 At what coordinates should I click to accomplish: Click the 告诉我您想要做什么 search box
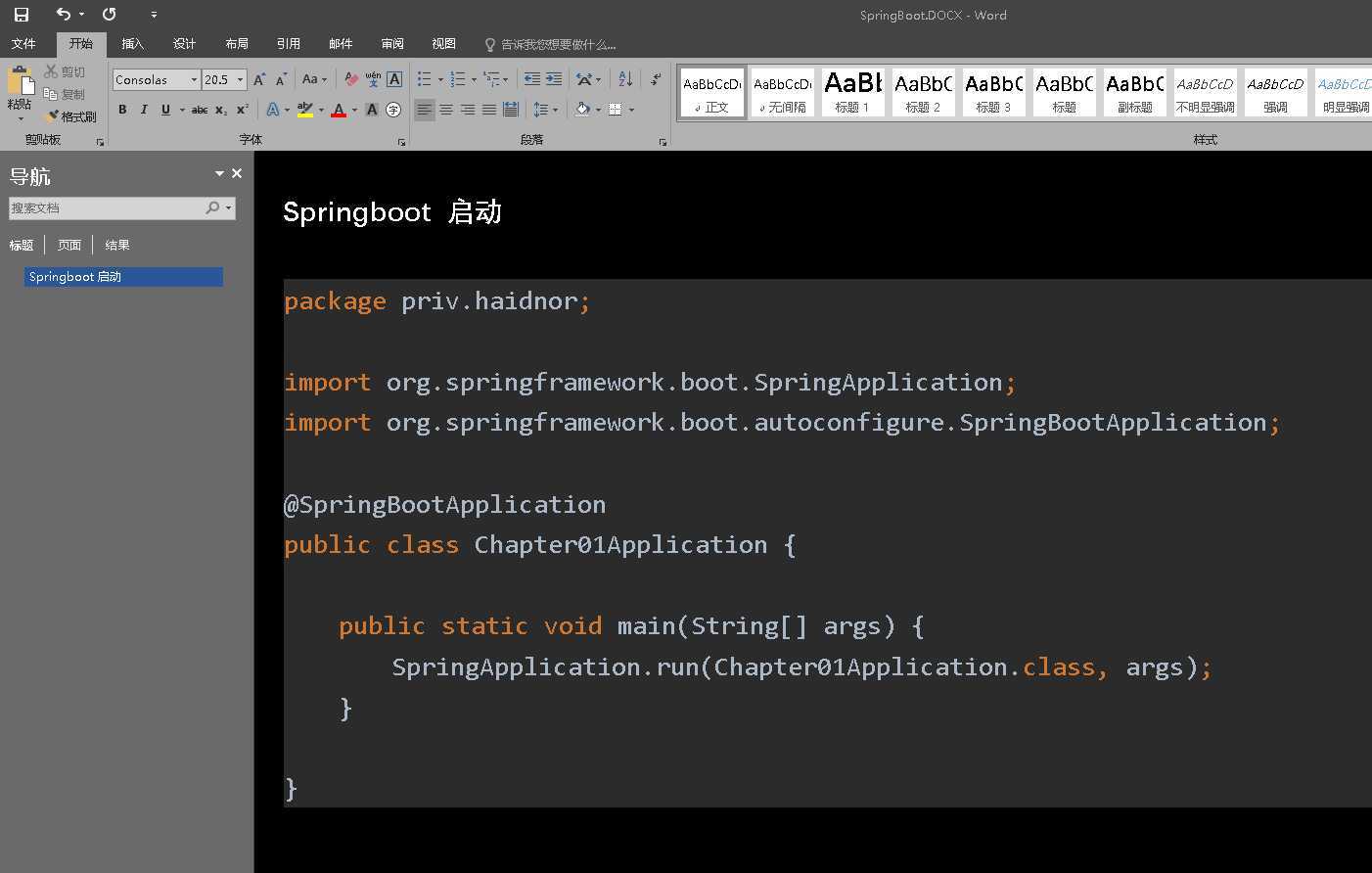[x=551, y=45]
